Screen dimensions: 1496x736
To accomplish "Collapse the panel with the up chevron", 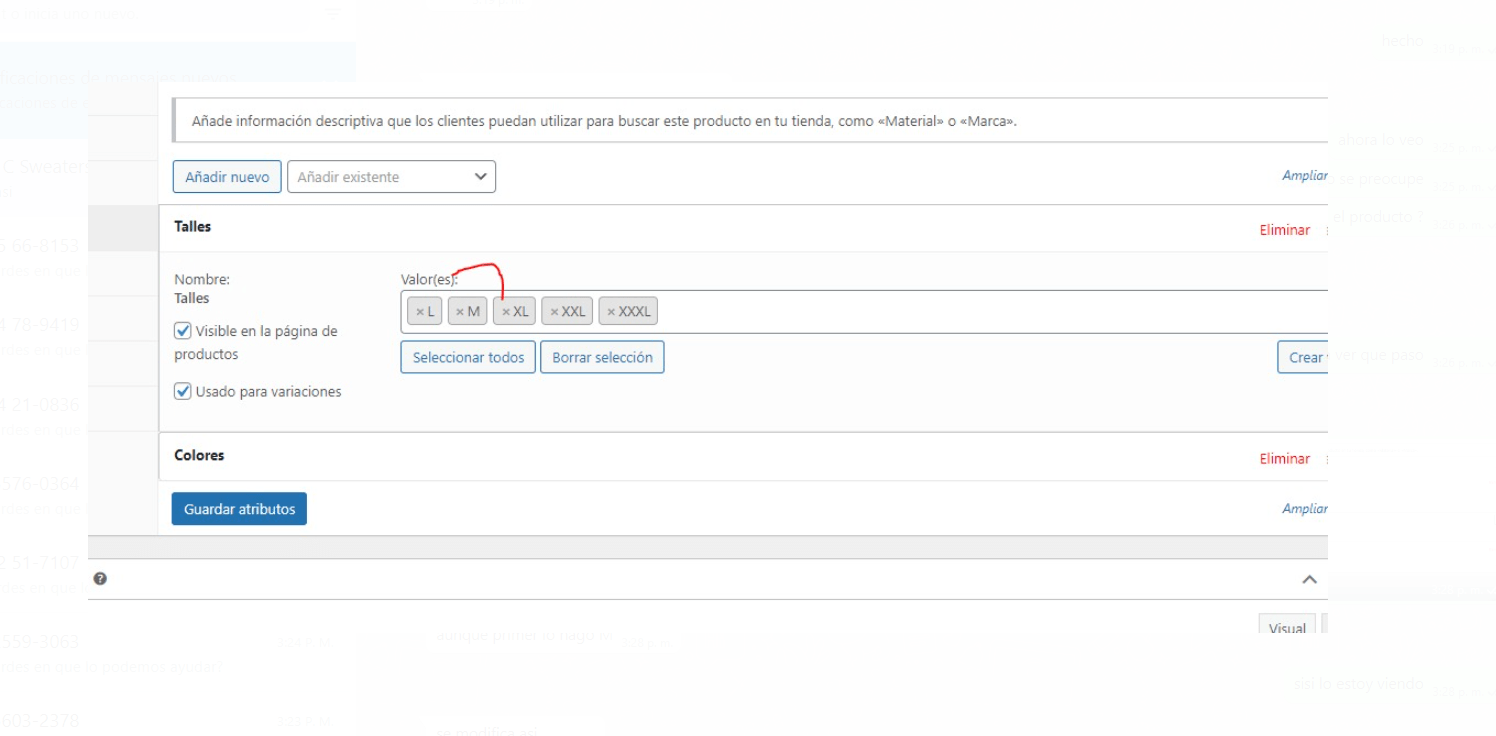I will pos(1308,579).
